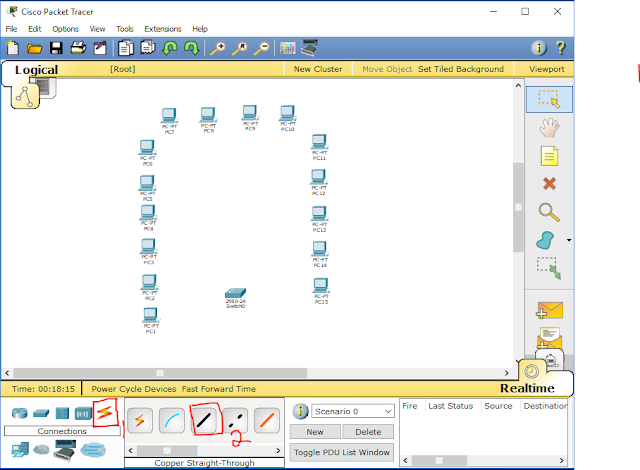Choose the Resize Shape tool
This screenshot has height=470, width=640.
pos(549,268)
